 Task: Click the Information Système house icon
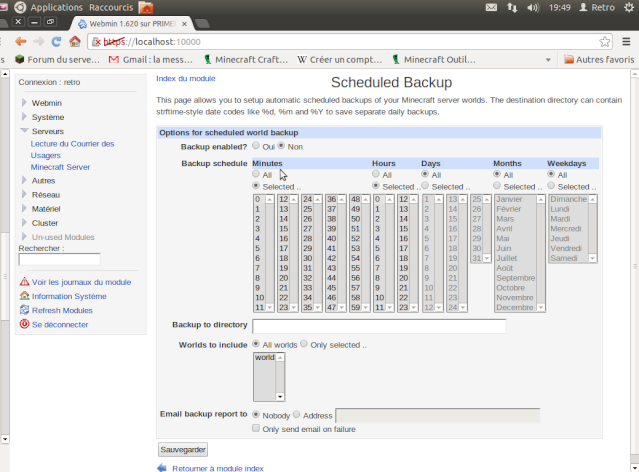click(24, 296)
